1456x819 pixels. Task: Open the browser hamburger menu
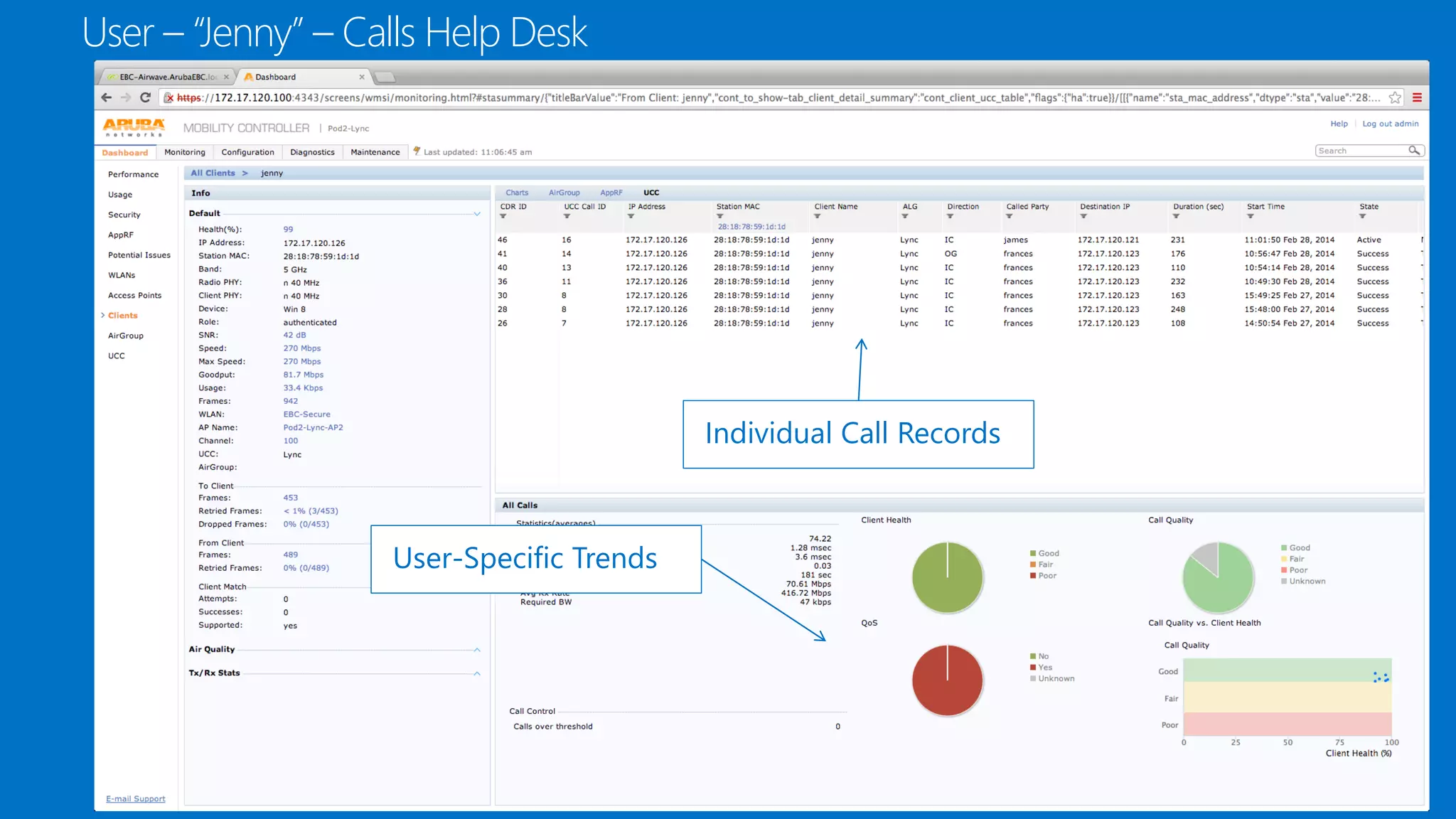[x=1417, y=97]
